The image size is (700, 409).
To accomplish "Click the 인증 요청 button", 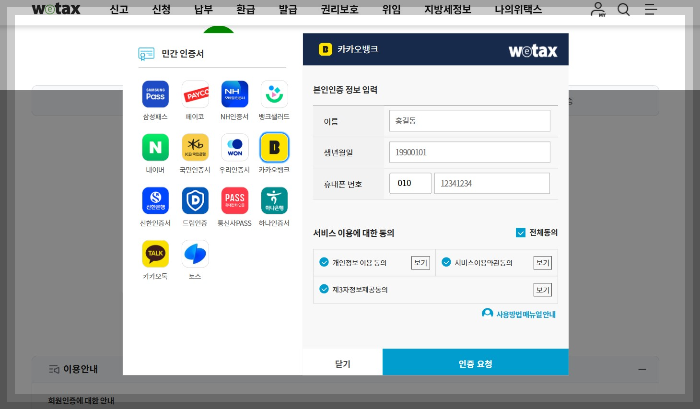I will click(x=475, y=362).
